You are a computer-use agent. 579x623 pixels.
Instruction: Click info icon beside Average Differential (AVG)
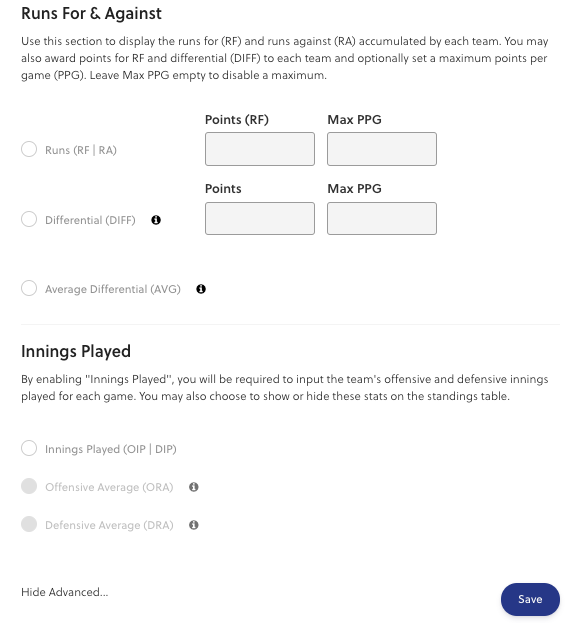(x=201, y=289)
